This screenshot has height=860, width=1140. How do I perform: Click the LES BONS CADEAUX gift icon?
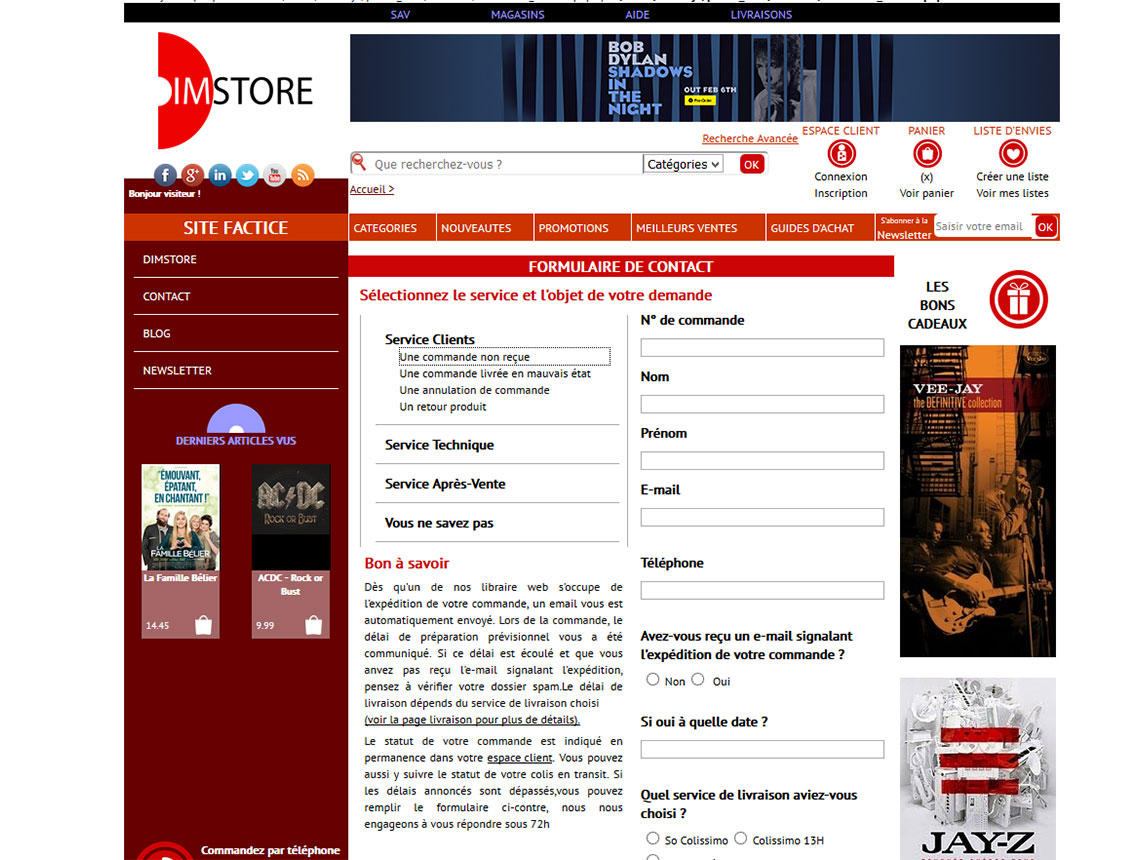pyautogui.click(x=1018, y=299)
